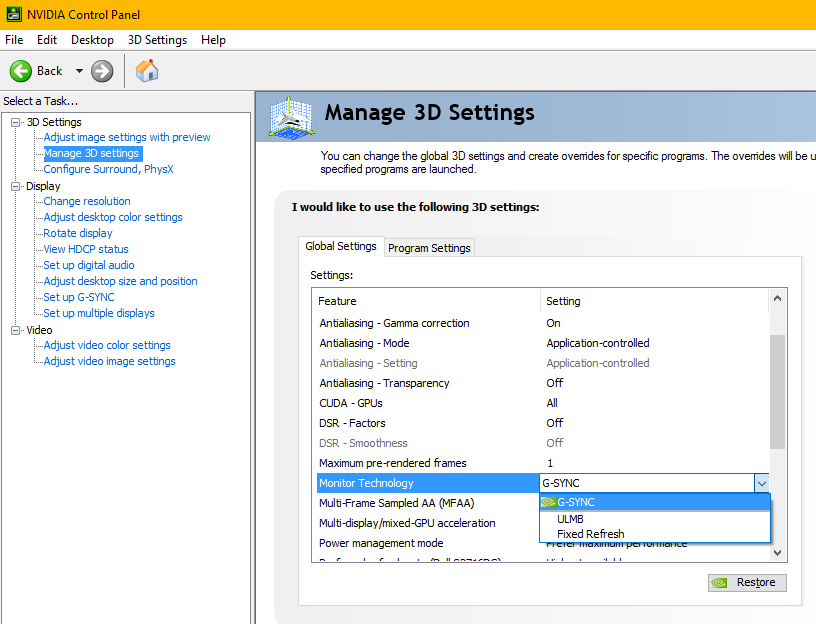Open Configure Surround, PhysX
Viewport: 816px width, 624px height.
108,169
